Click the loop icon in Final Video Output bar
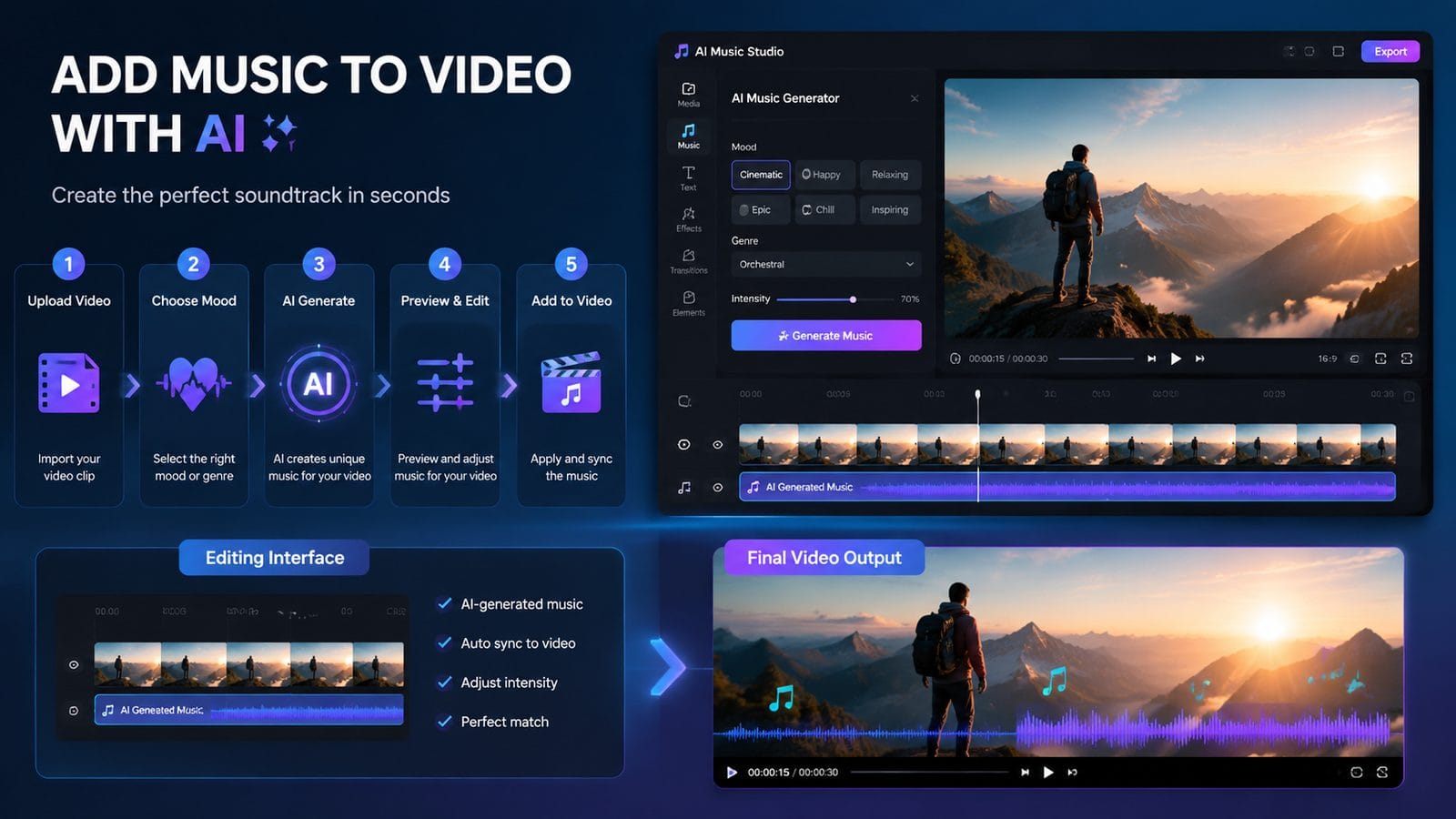 1357,772
